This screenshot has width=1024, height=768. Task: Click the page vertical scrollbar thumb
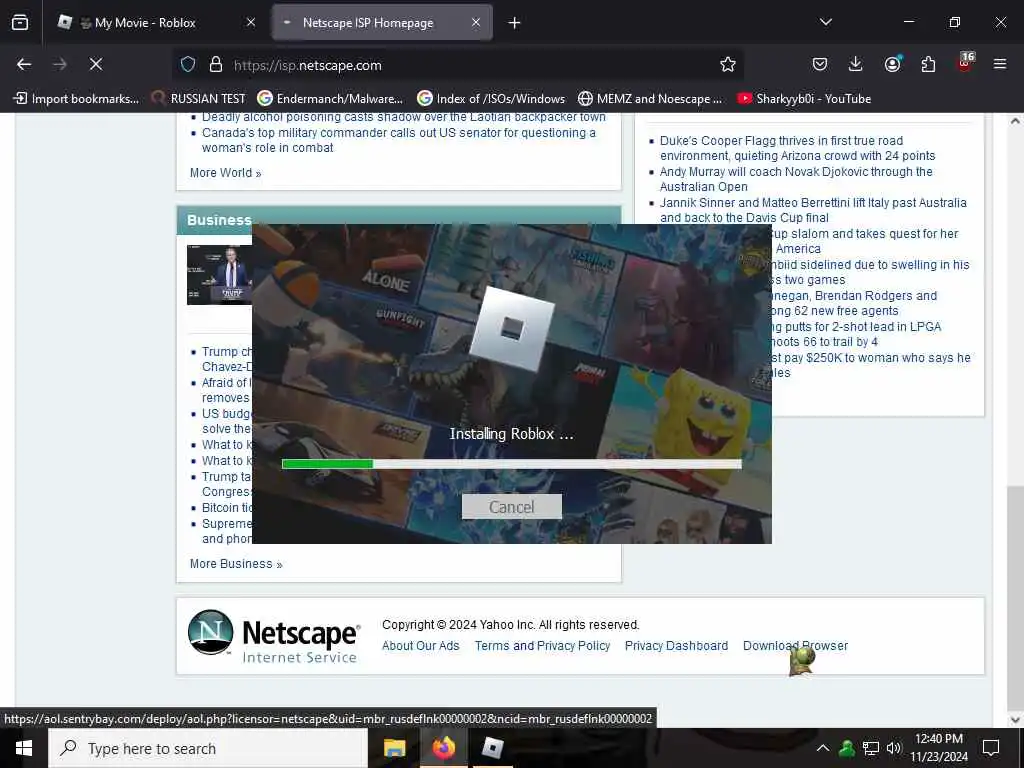pyautogui.click(x=1015, y=596)
